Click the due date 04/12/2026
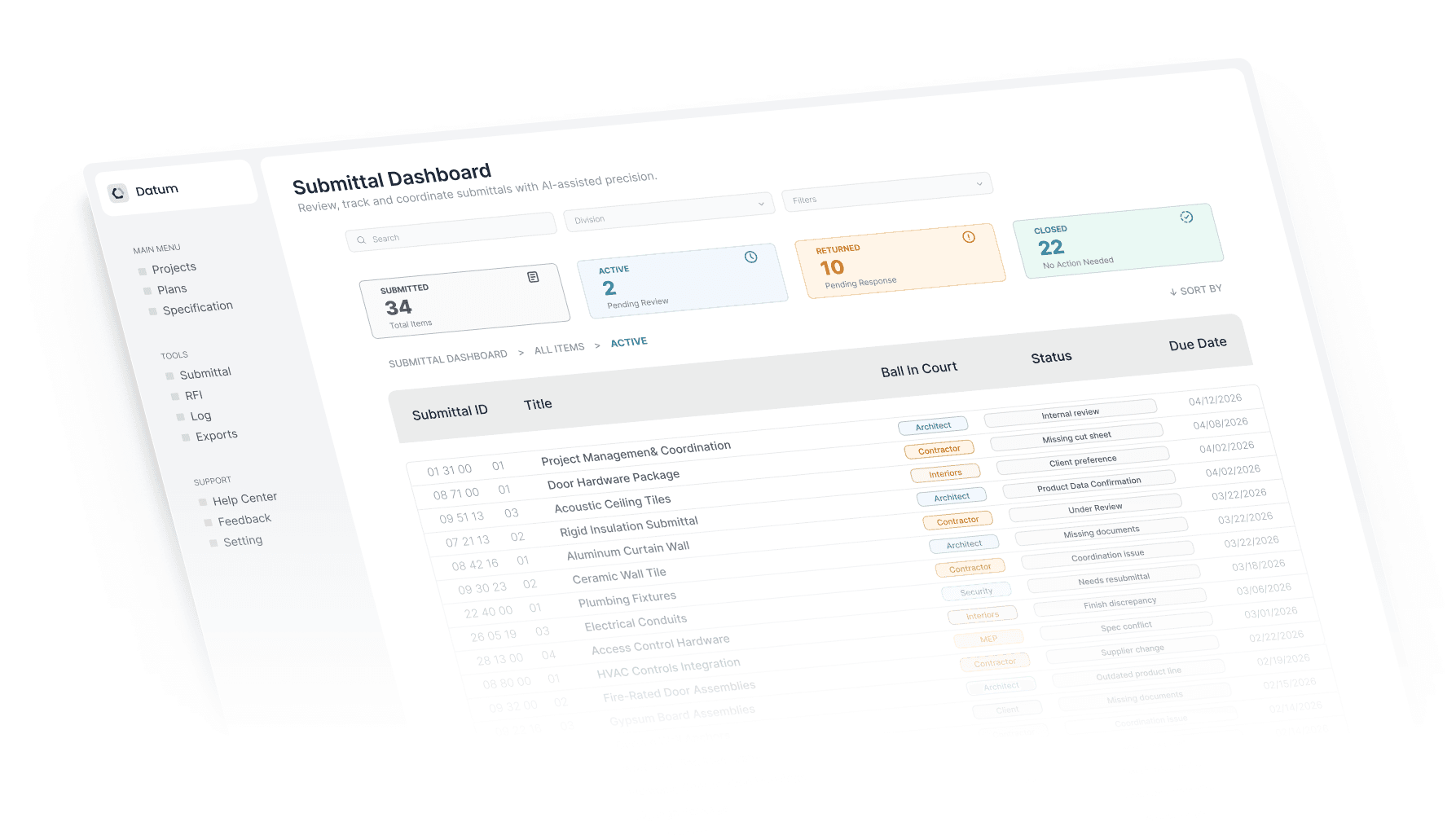The width and height of the screenshot is (1456, 835). click(x=1216, y=399)
